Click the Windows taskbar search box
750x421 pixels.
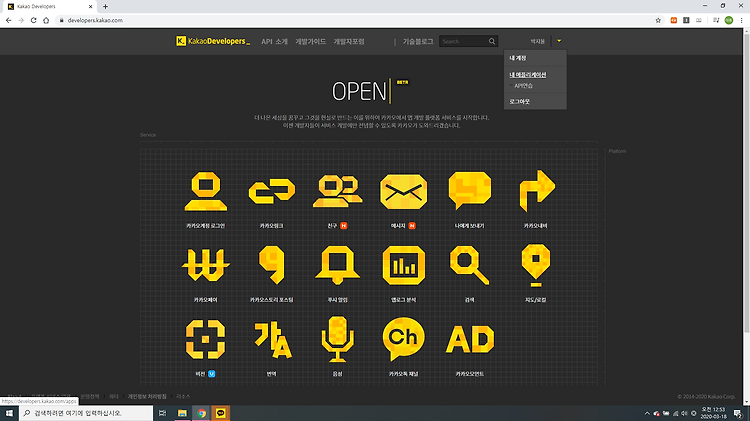pyautogui.click(x=86, y=413)
